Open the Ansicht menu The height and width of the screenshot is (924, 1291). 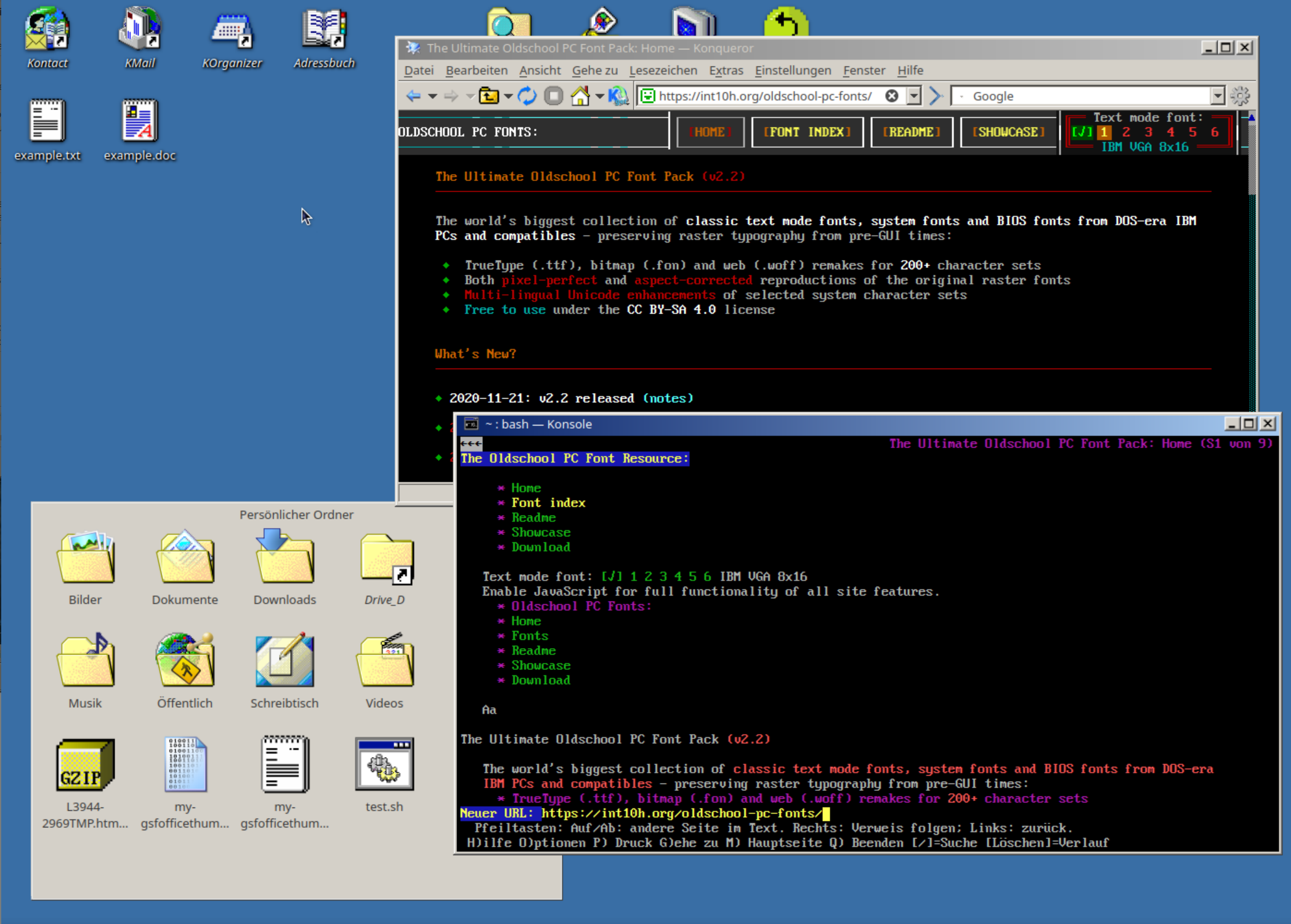(x=540, y=70)
